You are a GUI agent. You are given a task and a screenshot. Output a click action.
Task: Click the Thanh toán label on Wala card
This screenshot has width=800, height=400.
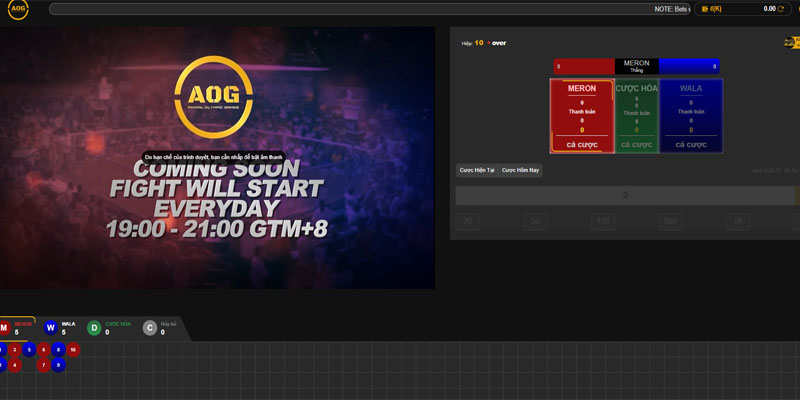point(691,112)
